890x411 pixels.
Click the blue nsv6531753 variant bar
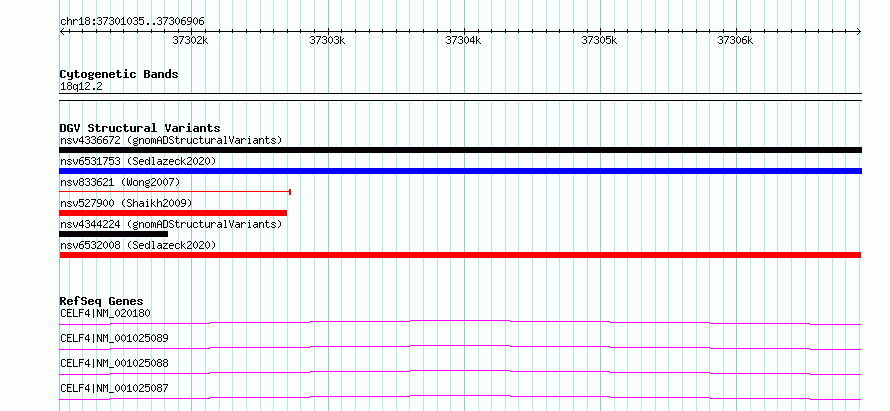(x=460, y=171)
